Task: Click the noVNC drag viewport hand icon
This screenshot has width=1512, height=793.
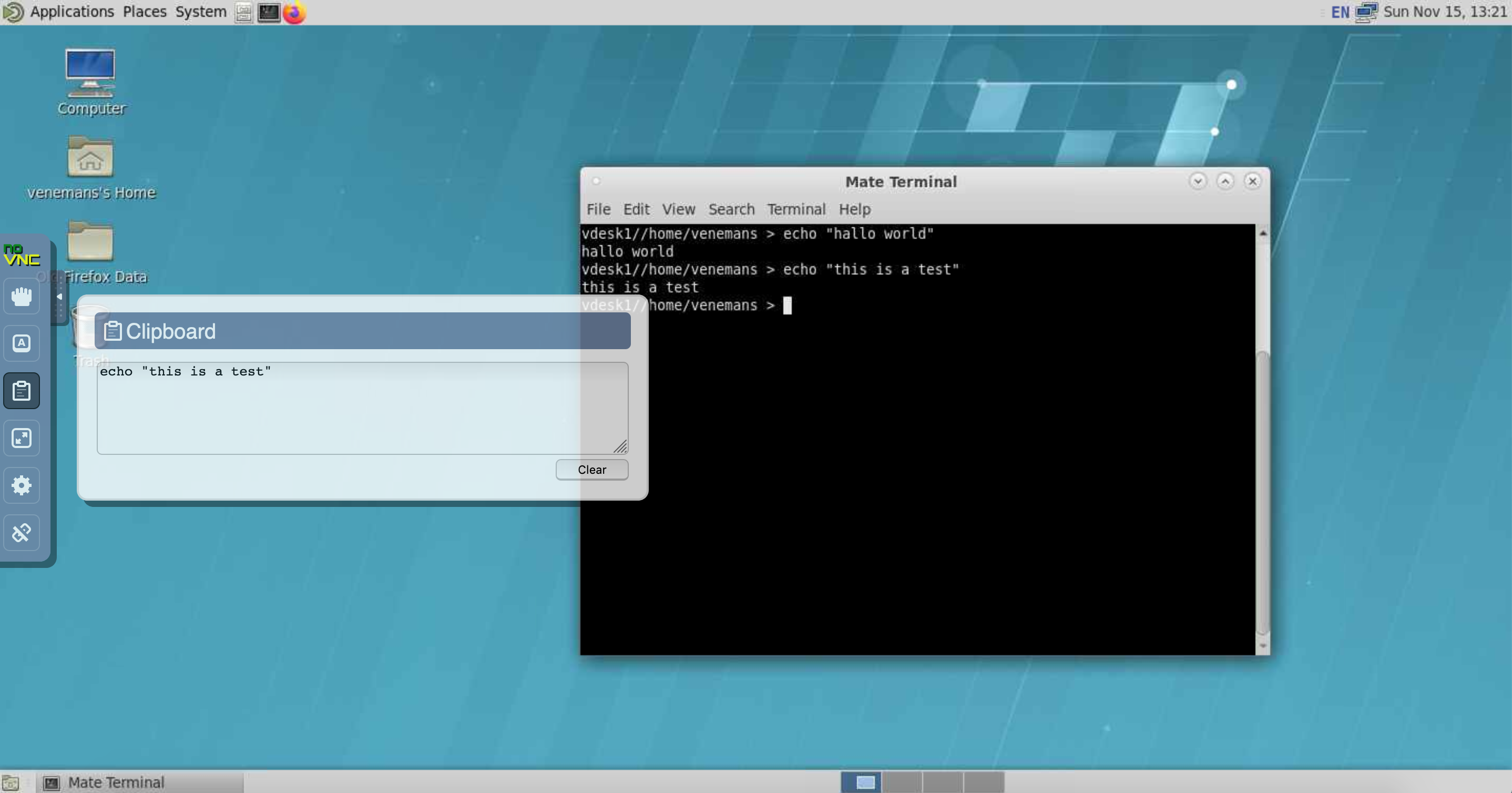Action: click(x=22, y=297)
